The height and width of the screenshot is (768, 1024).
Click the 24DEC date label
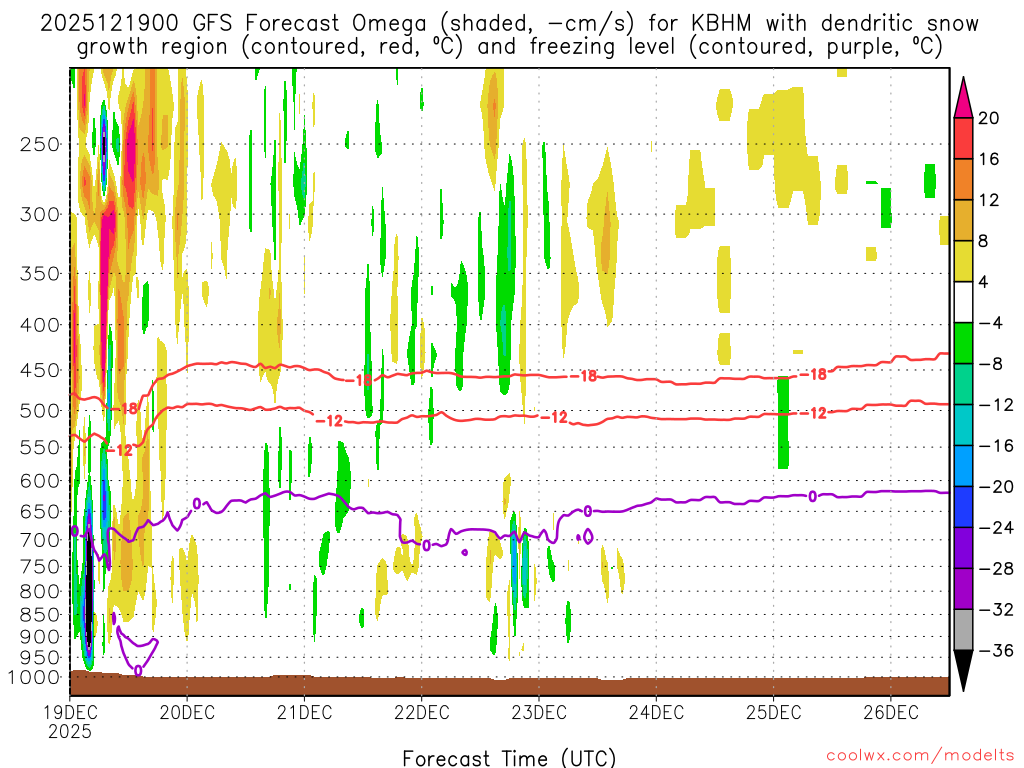pos(656,712)
